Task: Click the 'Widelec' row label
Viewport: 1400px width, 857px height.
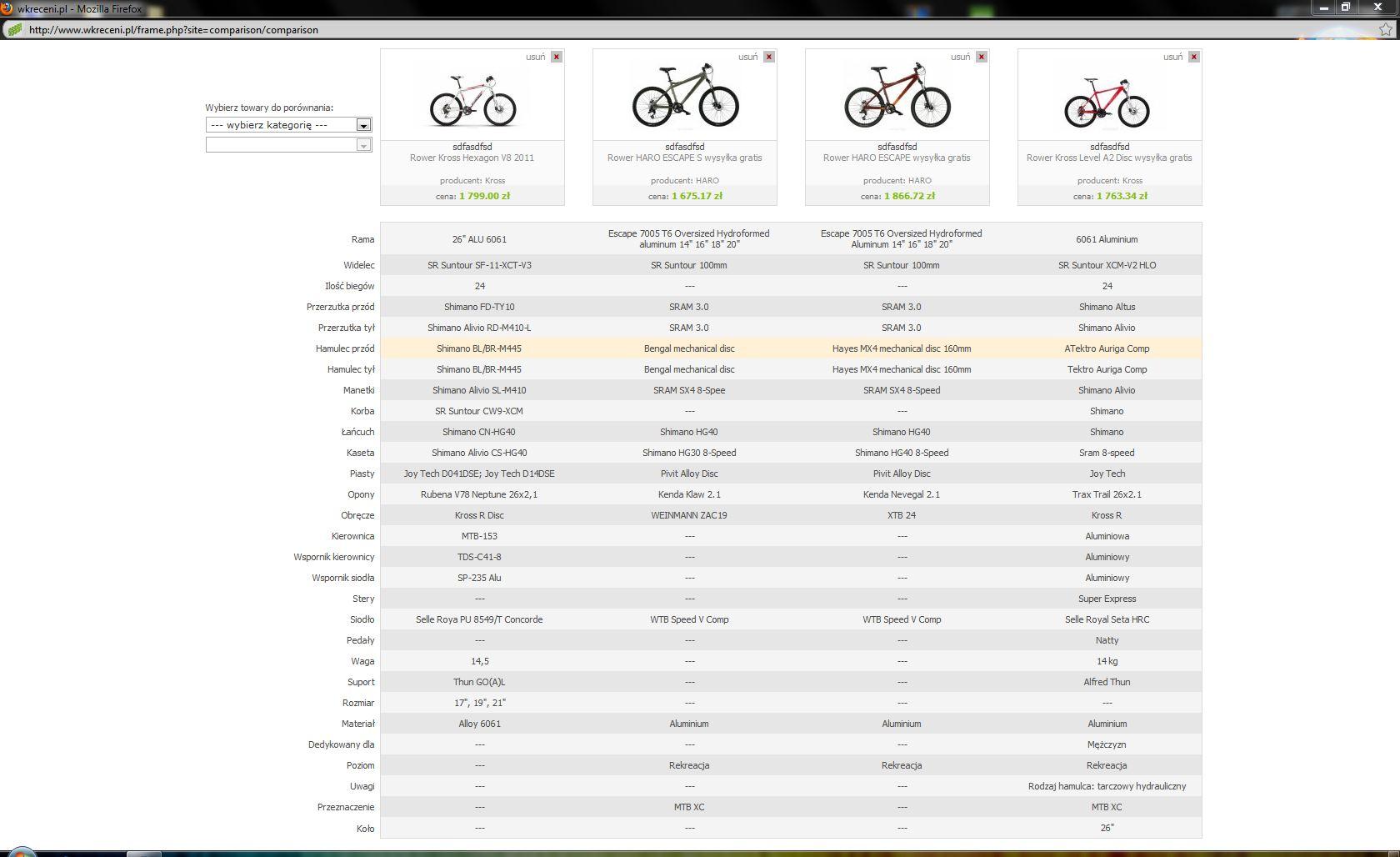Action: [359, 265]
